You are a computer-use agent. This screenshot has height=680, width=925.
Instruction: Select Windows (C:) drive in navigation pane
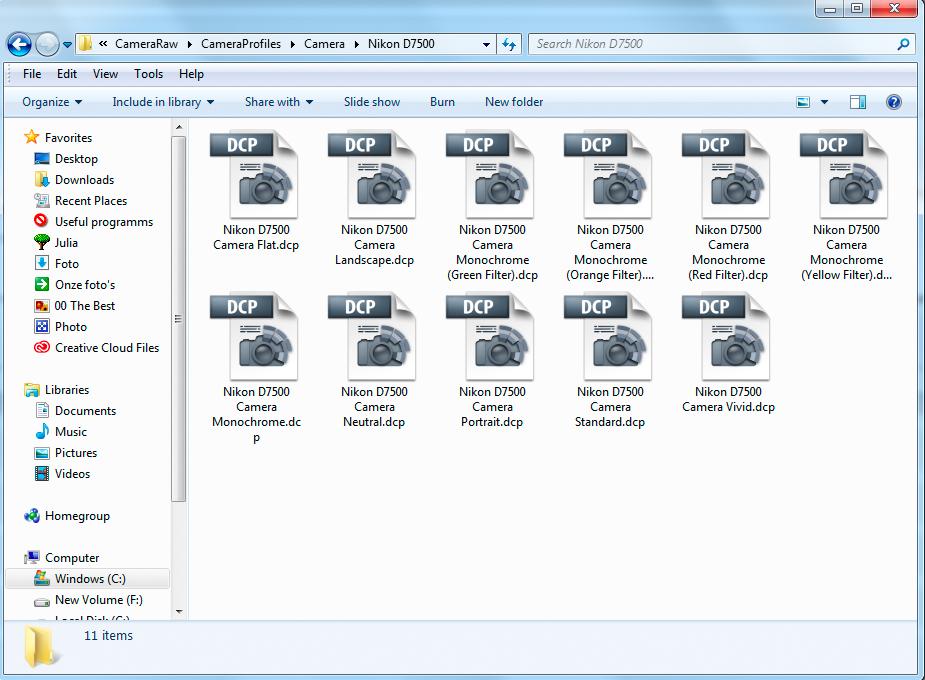point(87,579)
